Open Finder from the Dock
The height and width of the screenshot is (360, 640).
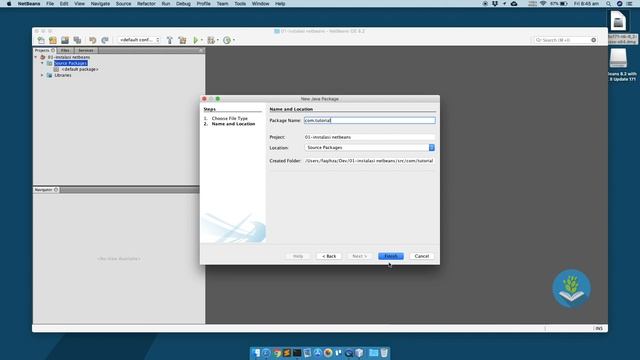click(256, 353)
